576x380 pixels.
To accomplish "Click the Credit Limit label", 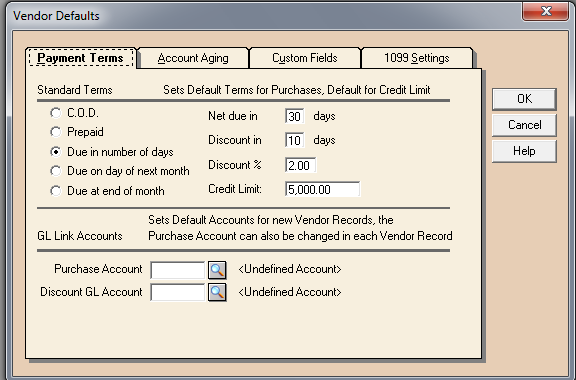I will [235, 189].
